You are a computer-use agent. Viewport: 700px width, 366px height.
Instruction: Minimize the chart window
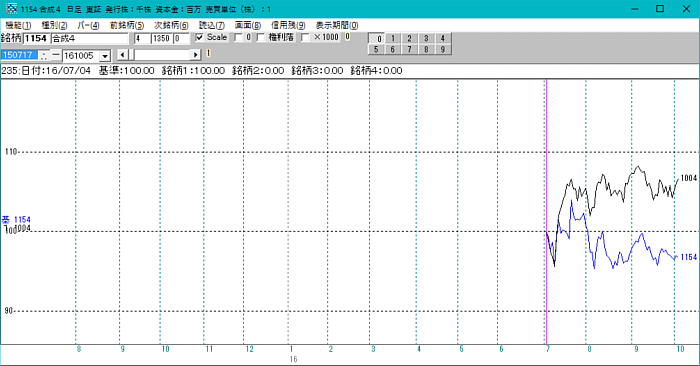point(635,9)
